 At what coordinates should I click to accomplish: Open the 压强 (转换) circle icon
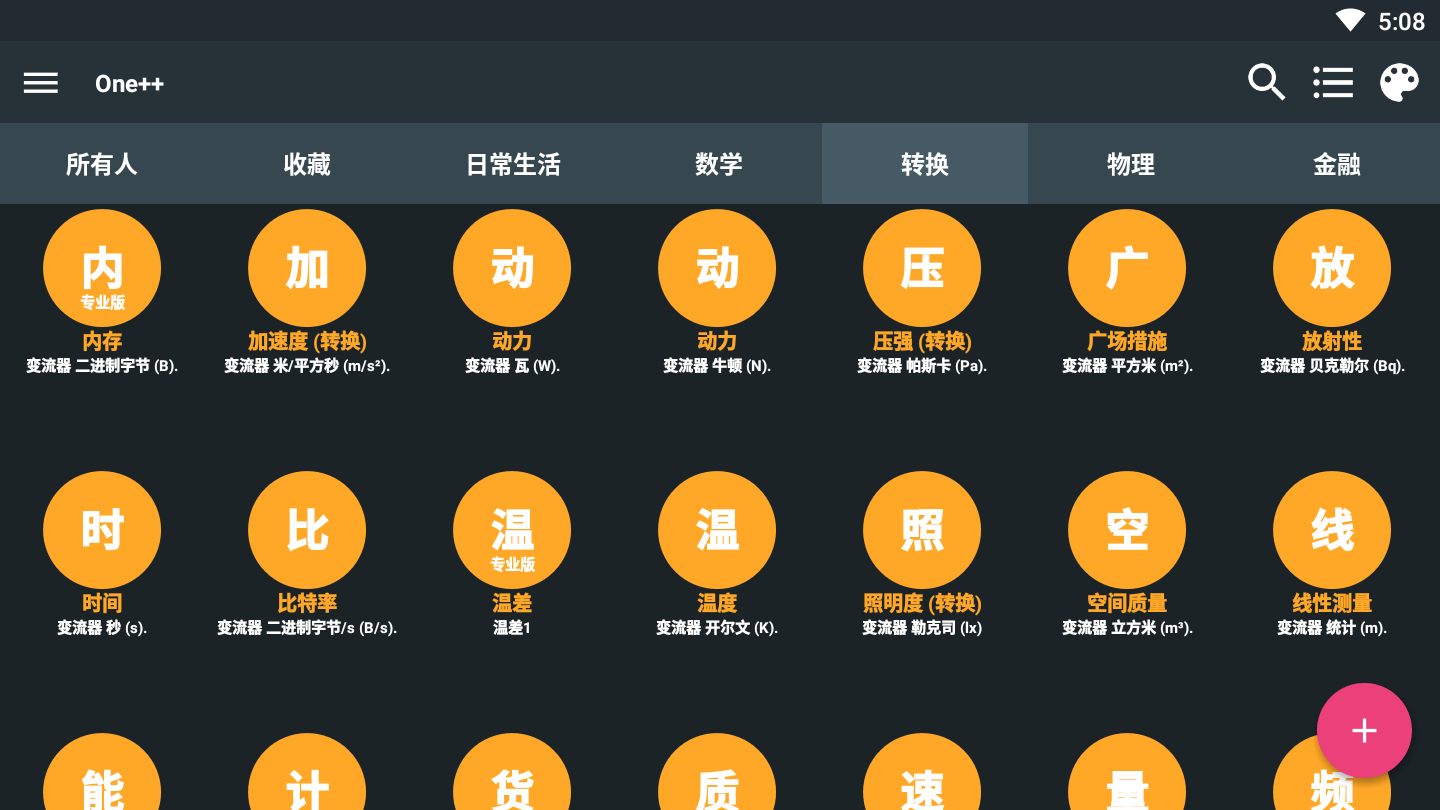[922, 268]
